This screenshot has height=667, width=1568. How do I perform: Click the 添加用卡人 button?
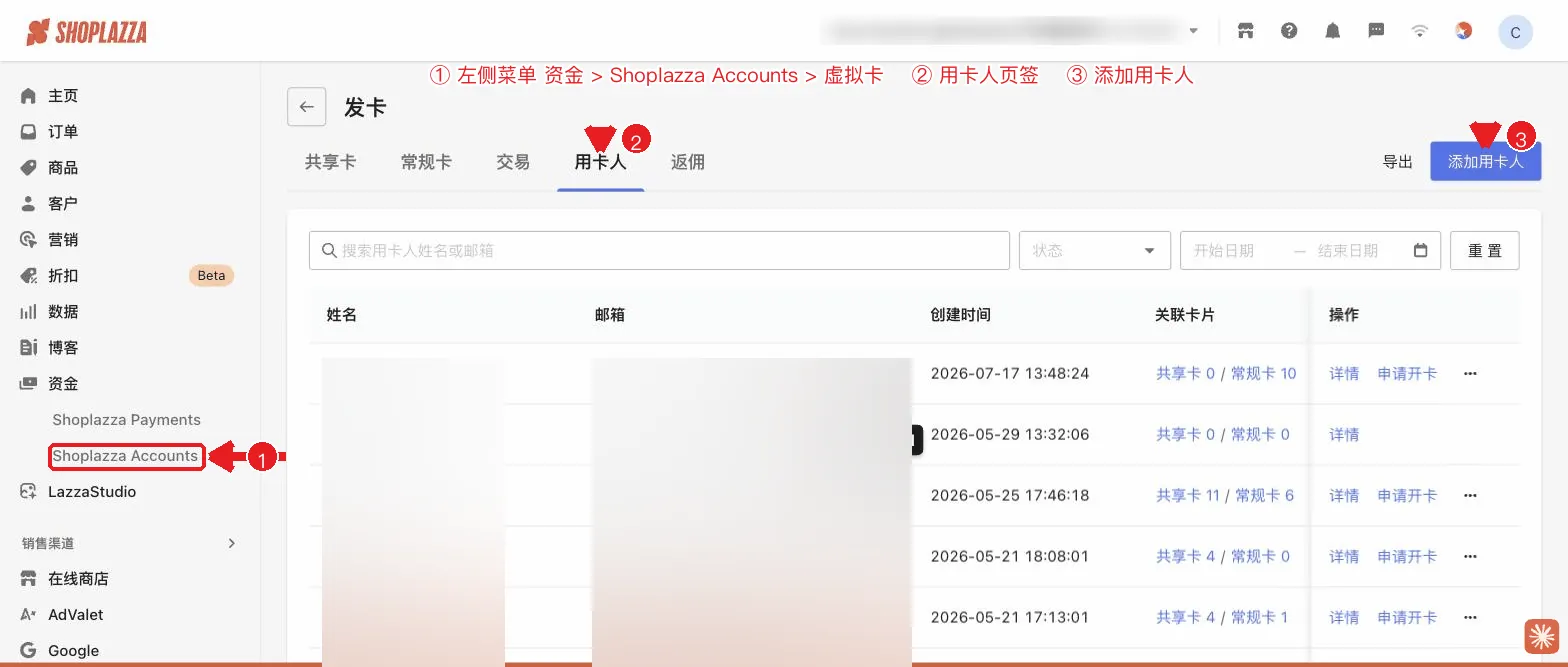1485,161
